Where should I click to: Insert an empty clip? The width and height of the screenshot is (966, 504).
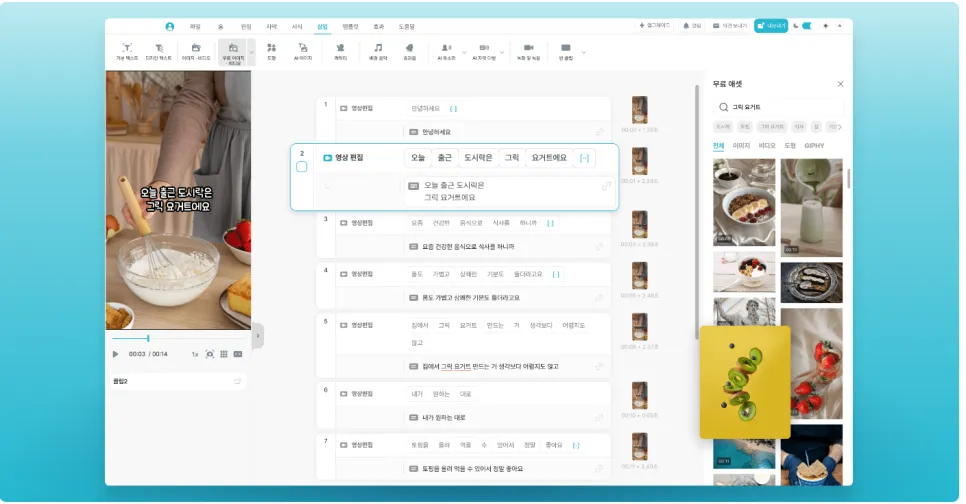click(566, 52)
